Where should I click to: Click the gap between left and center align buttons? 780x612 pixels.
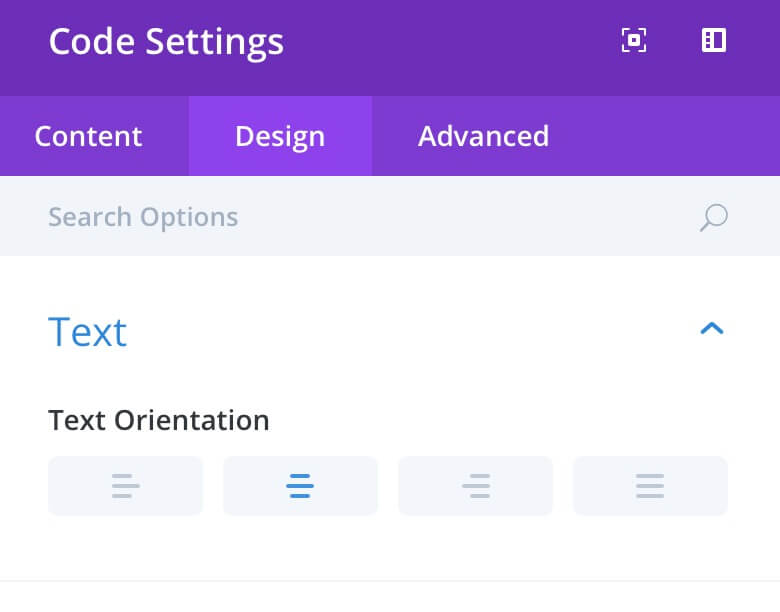tap(213, 486)
